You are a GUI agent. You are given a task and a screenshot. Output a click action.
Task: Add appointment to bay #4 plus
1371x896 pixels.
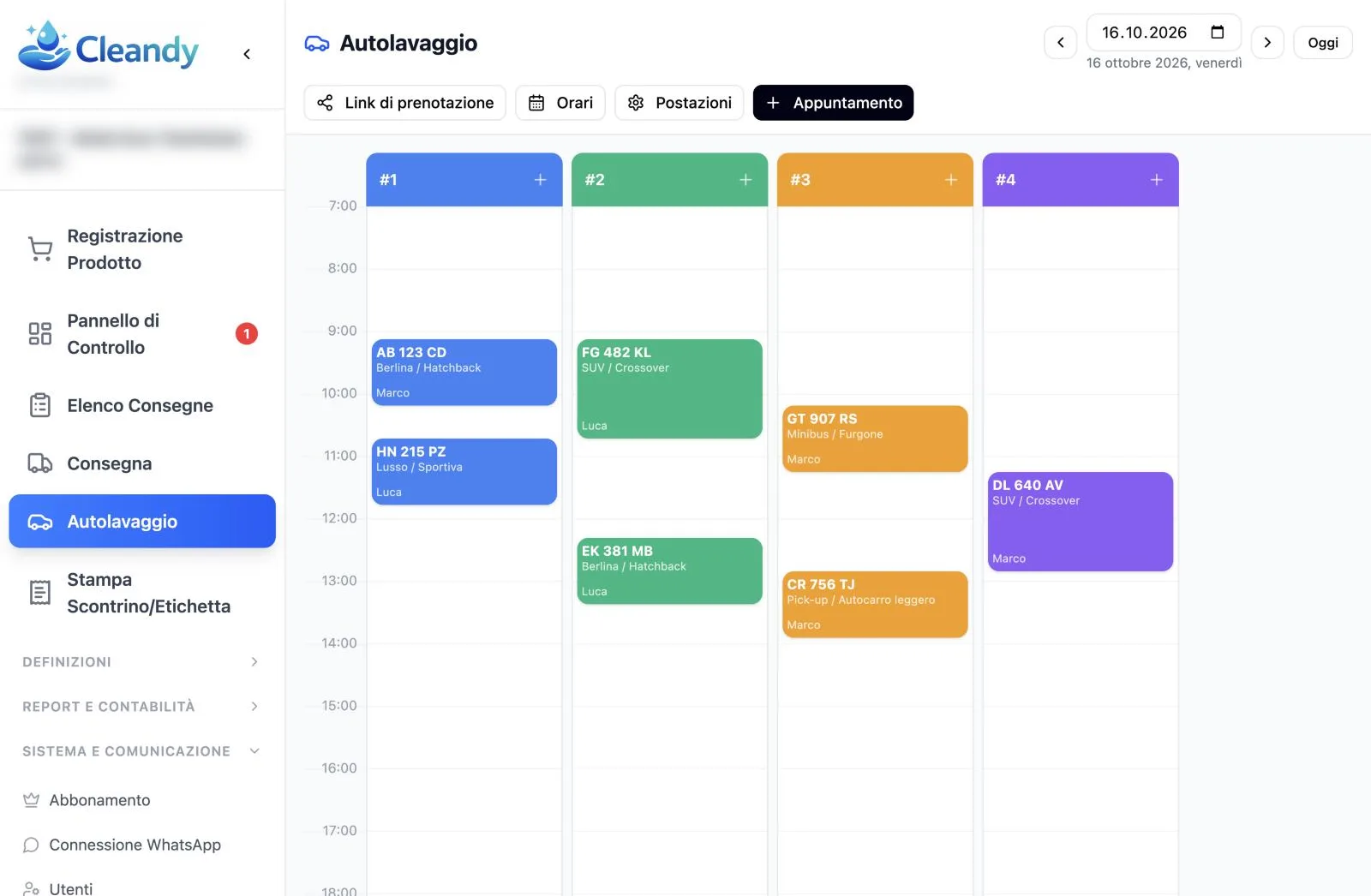pyautogui.click(x=1157, y=179)
